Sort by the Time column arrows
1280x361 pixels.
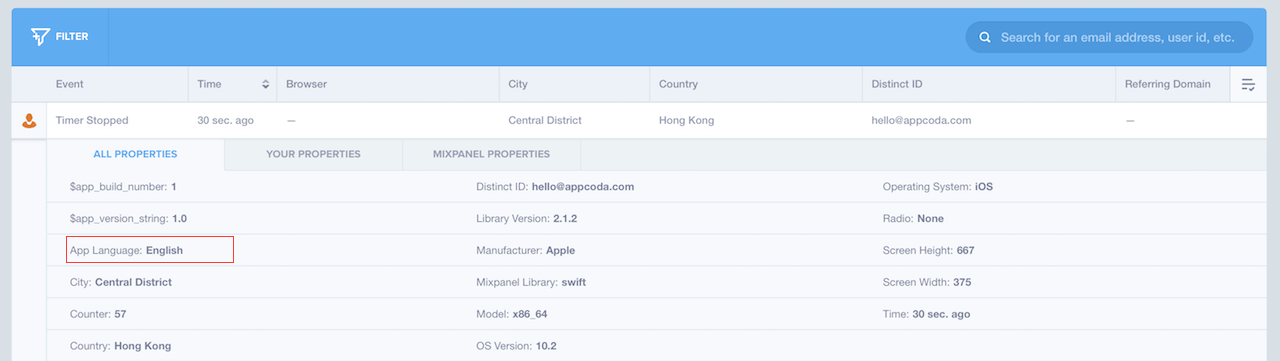pyautogui.click(x=265, y=85)
